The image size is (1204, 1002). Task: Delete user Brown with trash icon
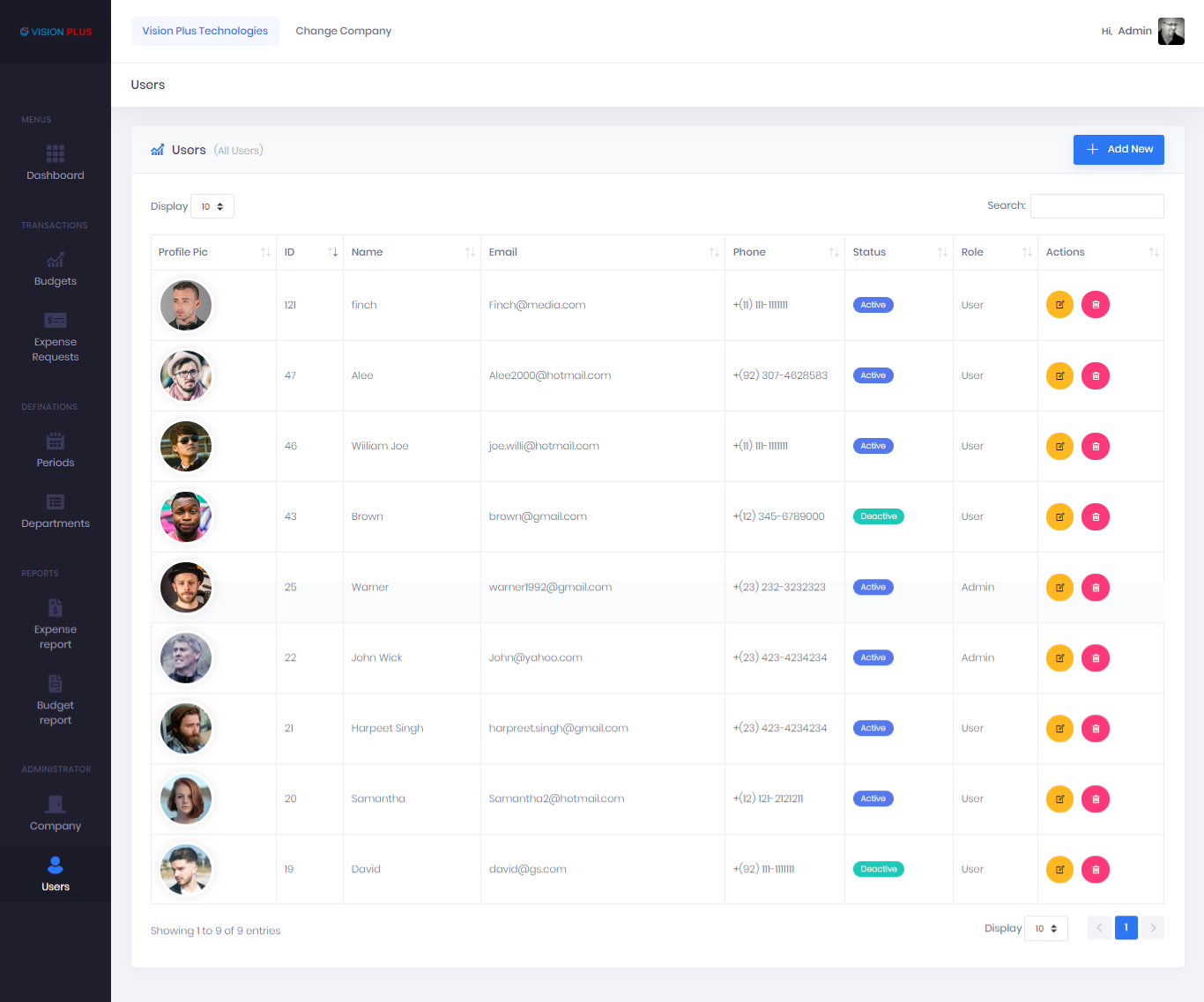coord(1096,516)
